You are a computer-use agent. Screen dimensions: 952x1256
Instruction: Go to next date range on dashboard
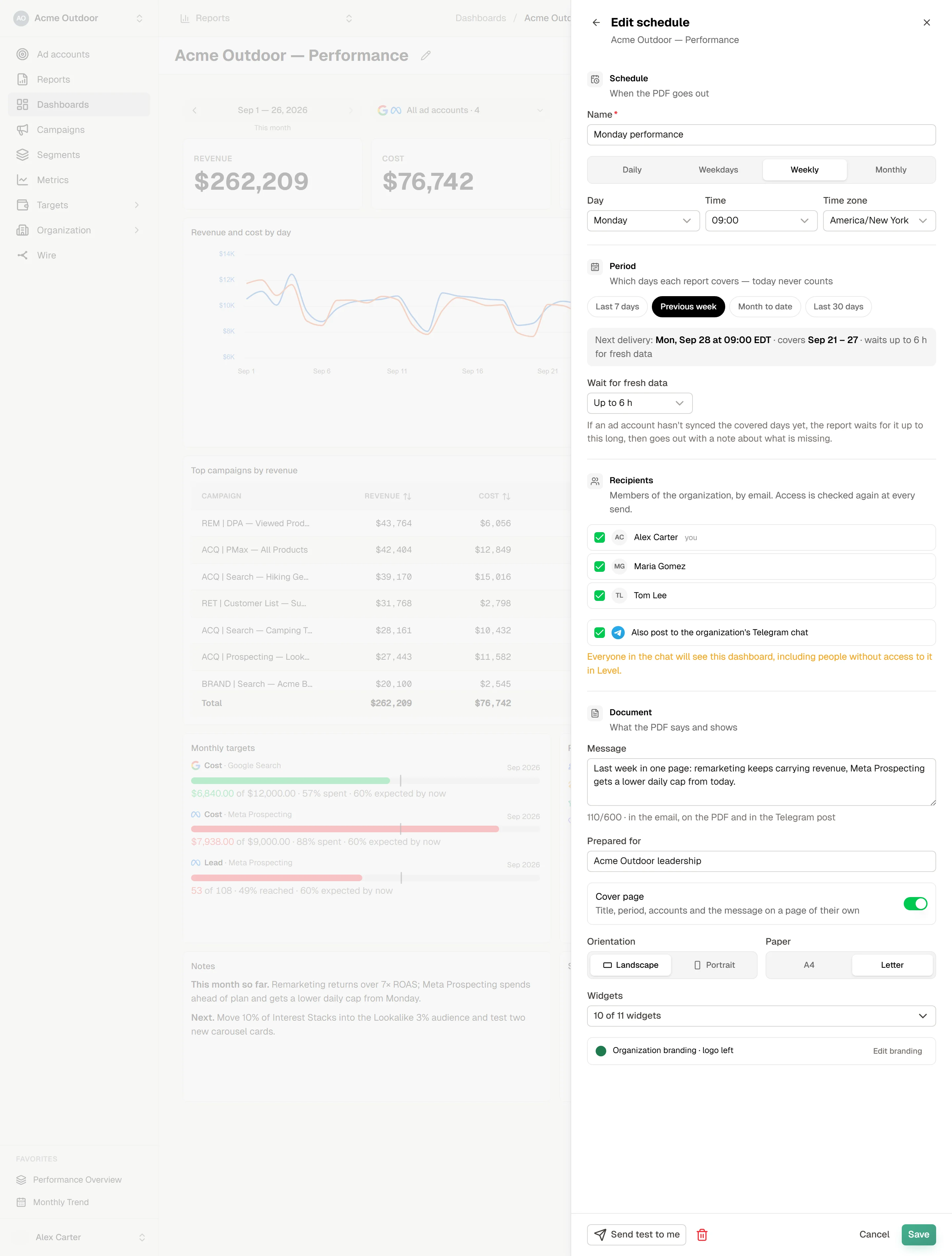[350, 110]
